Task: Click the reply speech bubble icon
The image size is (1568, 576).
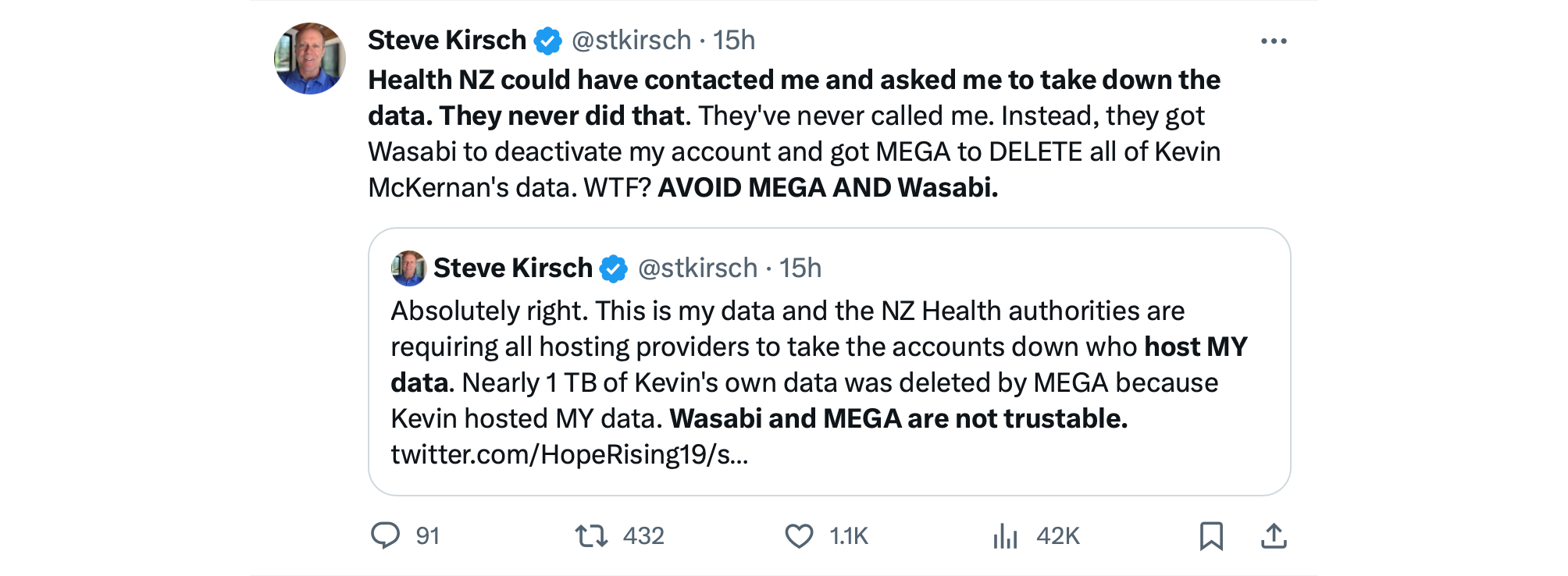Action: [x=385, y=535]
